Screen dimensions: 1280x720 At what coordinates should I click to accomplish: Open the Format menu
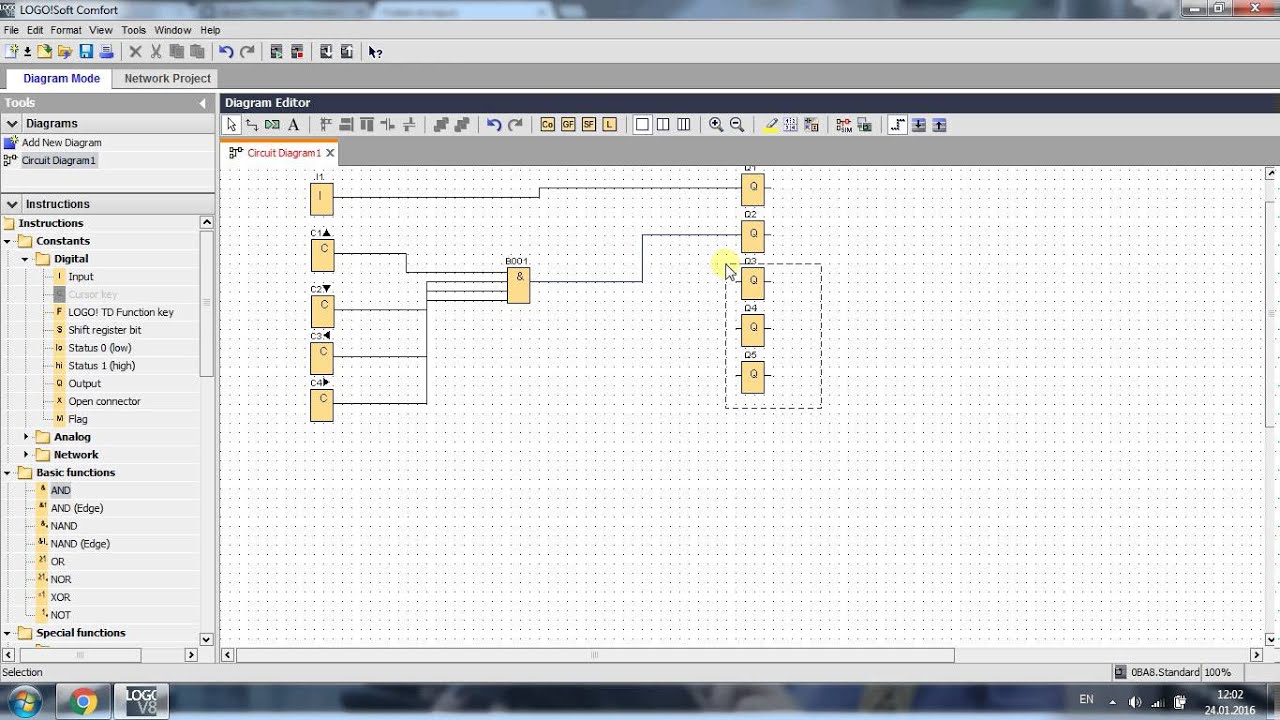(66, 30)
